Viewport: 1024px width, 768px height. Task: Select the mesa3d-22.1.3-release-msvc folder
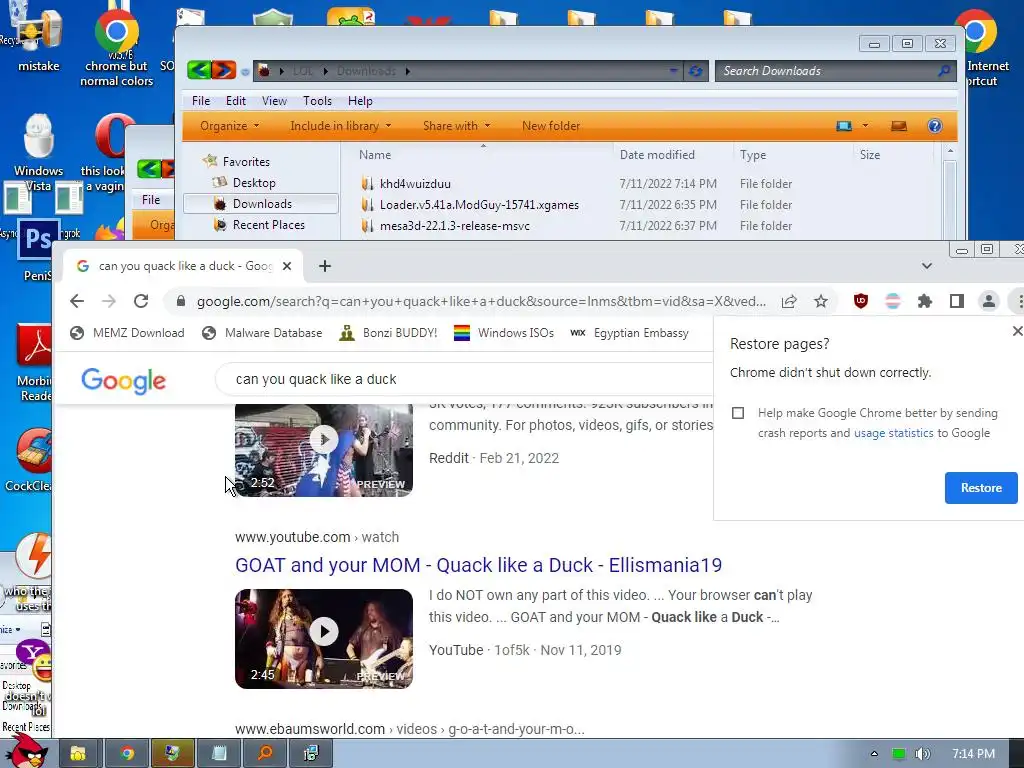[x=455, y=226]
